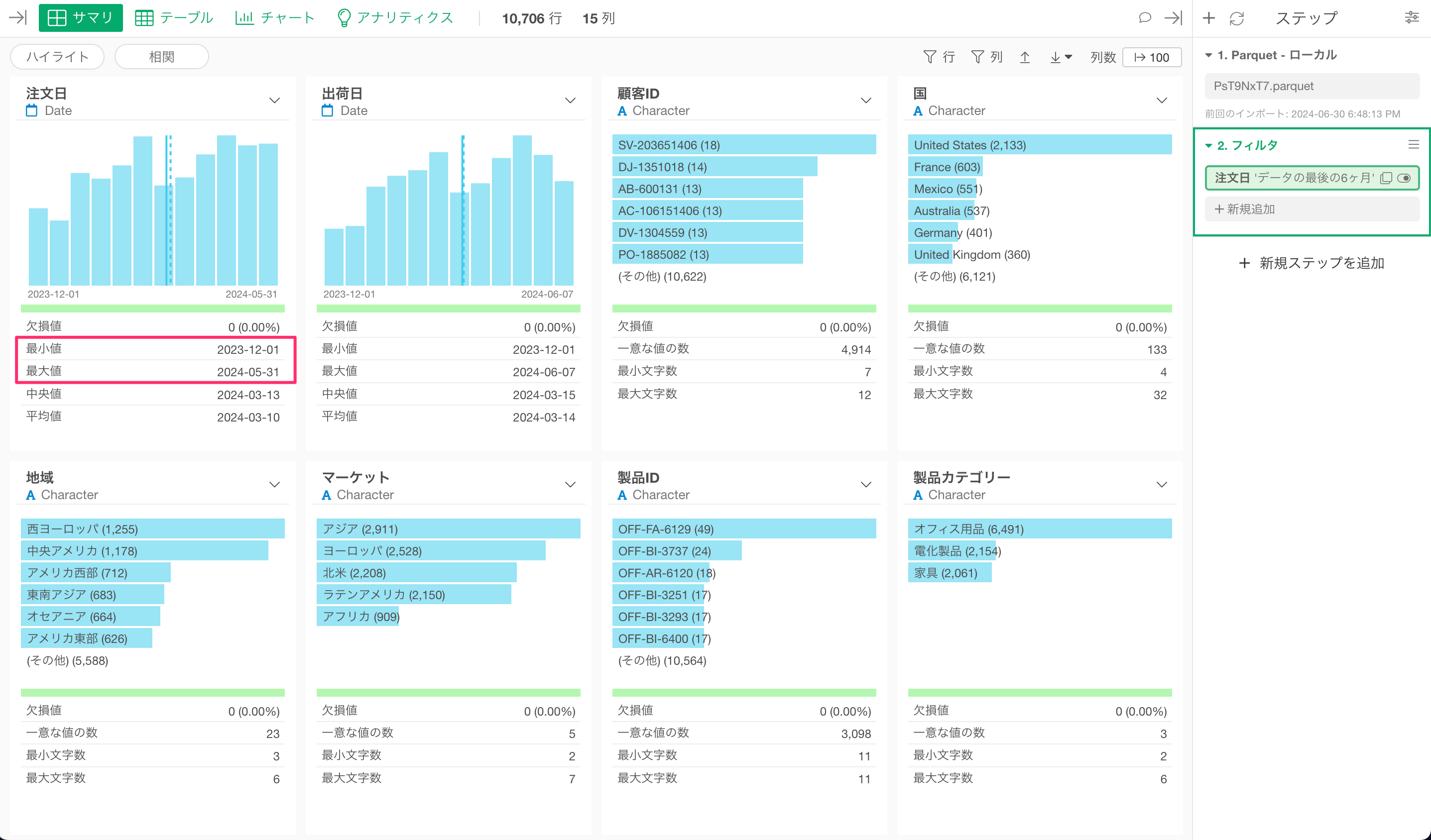This screenshot has width=1431, height=840.
Task: Click the マーケット character type icon
Action: [327, 495]
